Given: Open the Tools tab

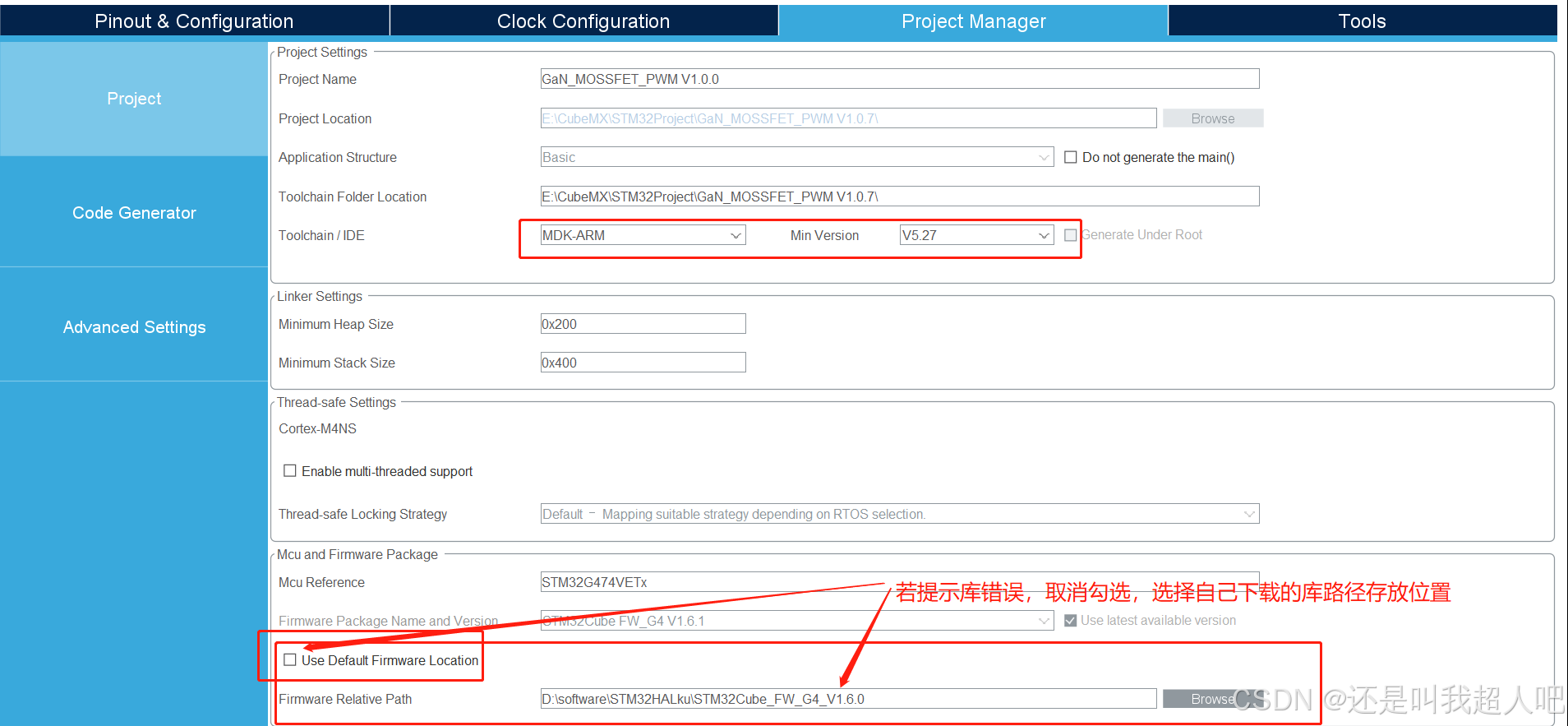Looking at the screenshot, I should [x=1362, y=21].
